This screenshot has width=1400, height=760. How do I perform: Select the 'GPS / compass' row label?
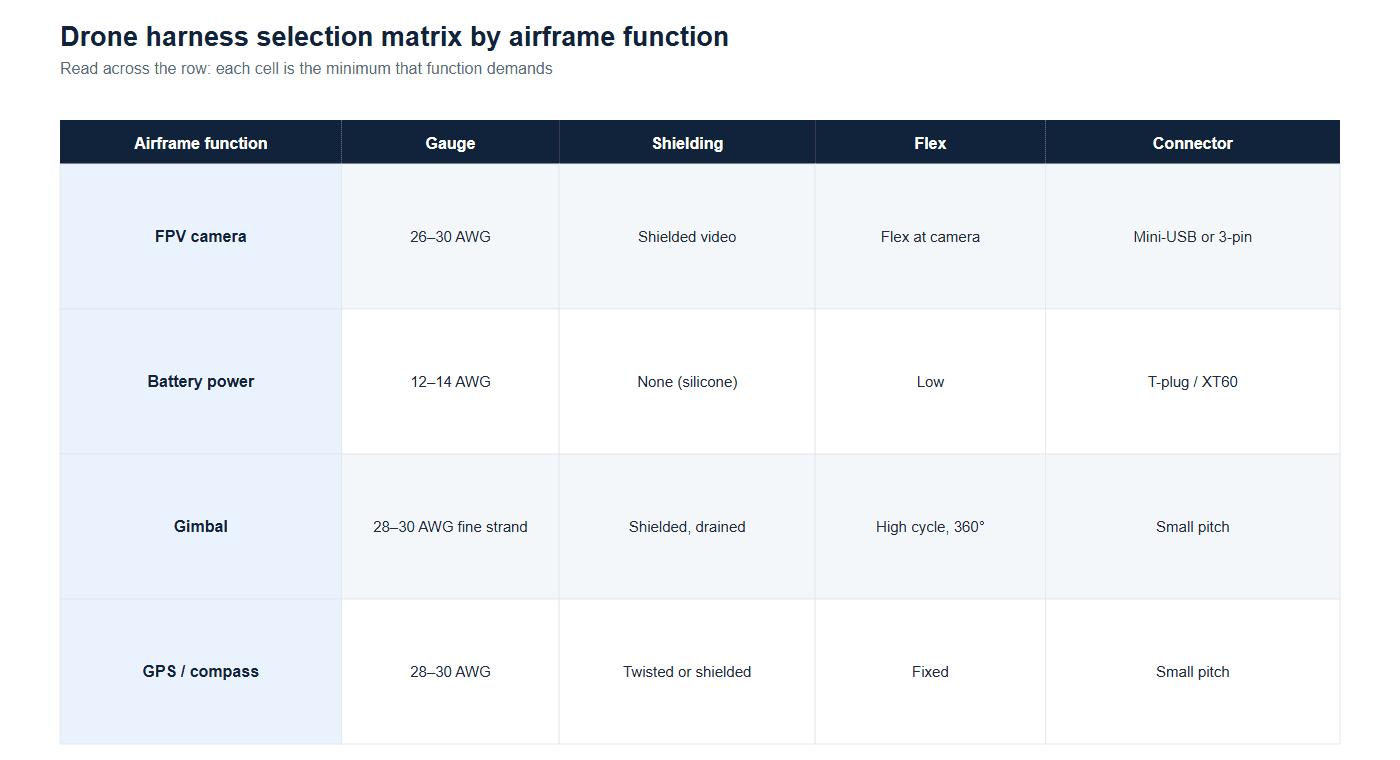pos(201,672)
